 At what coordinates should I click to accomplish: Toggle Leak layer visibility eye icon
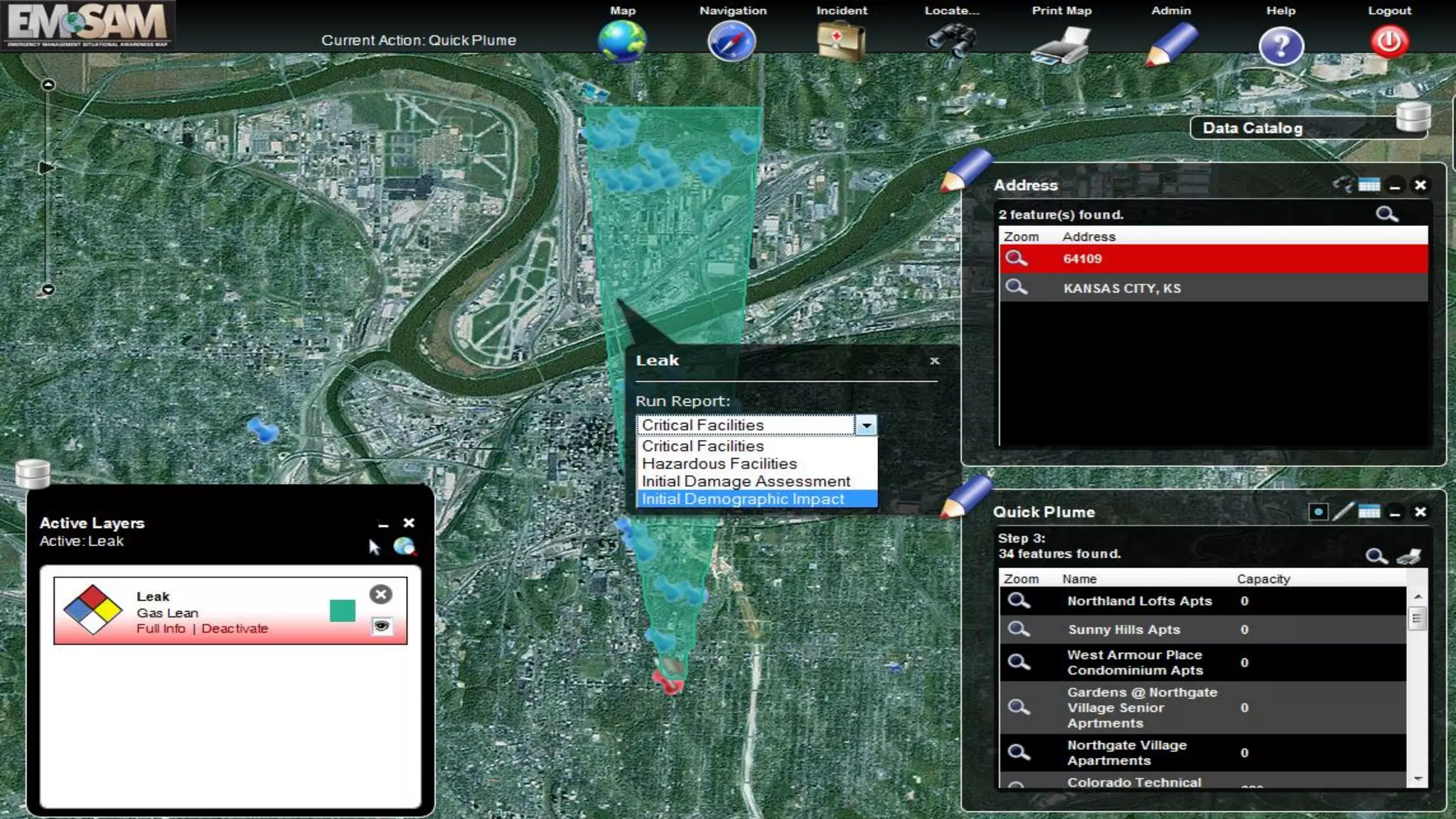click(x=382, y=626)
